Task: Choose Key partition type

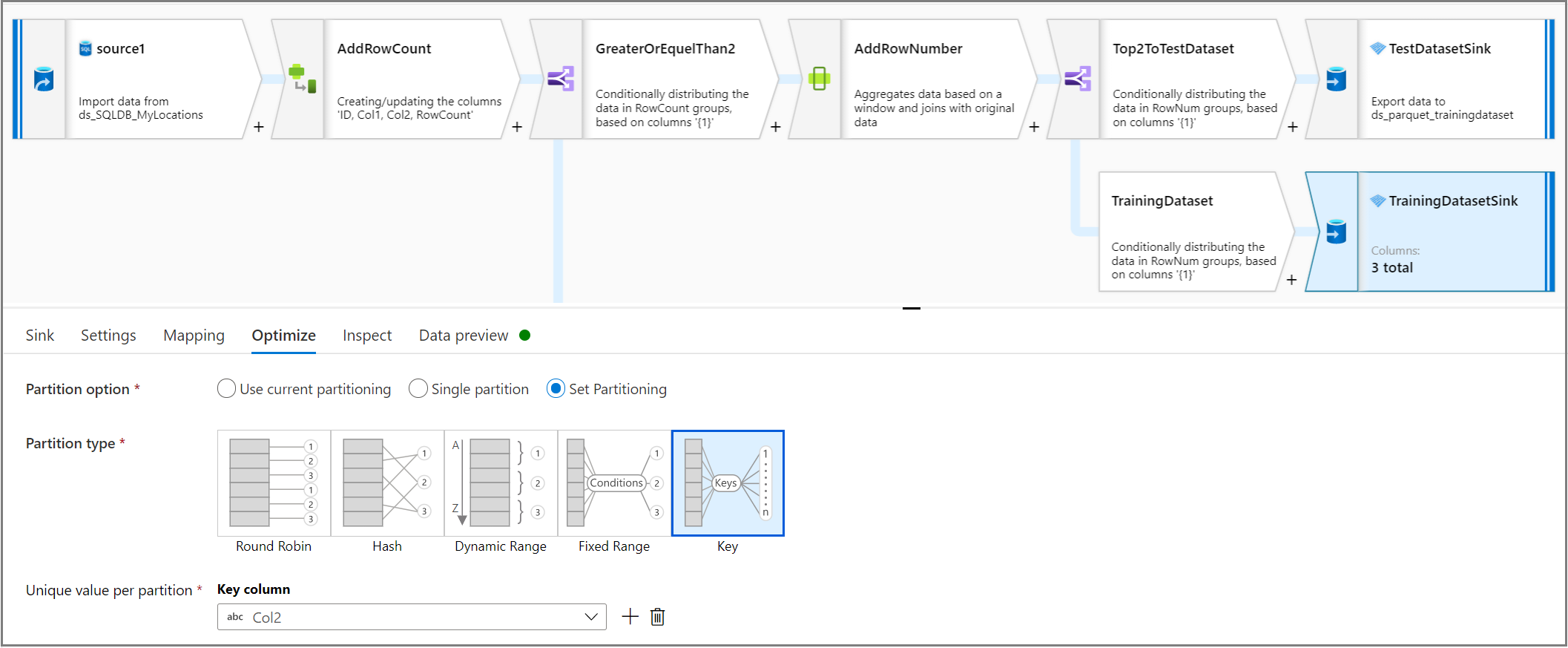Action: (x=728, y=483)
